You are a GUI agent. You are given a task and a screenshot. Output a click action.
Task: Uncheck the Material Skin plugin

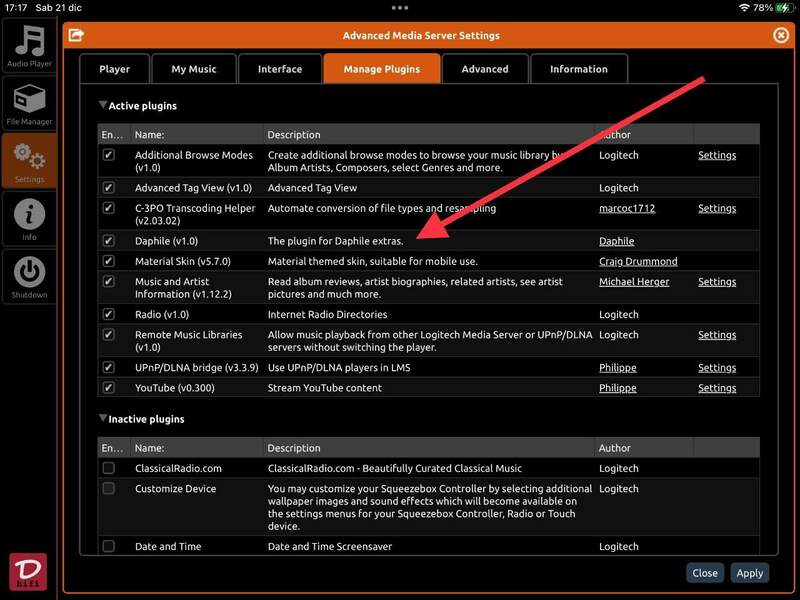(109, 261)
